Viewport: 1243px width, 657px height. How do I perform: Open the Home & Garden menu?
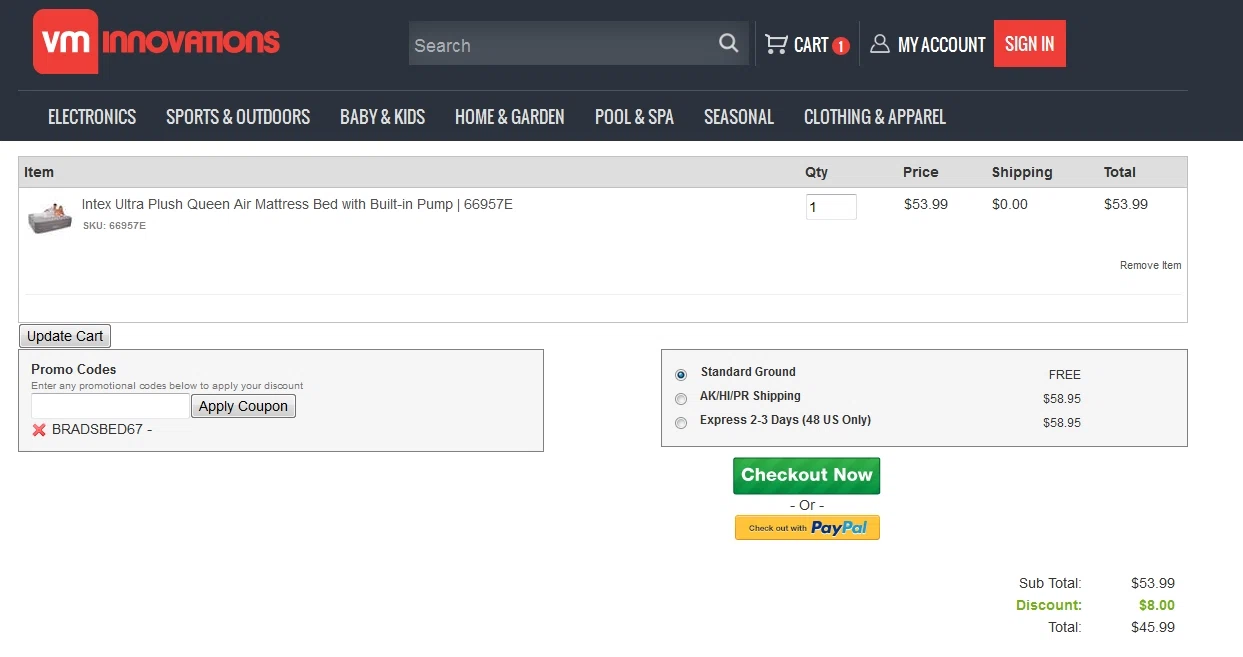click(x=510, y=117)
